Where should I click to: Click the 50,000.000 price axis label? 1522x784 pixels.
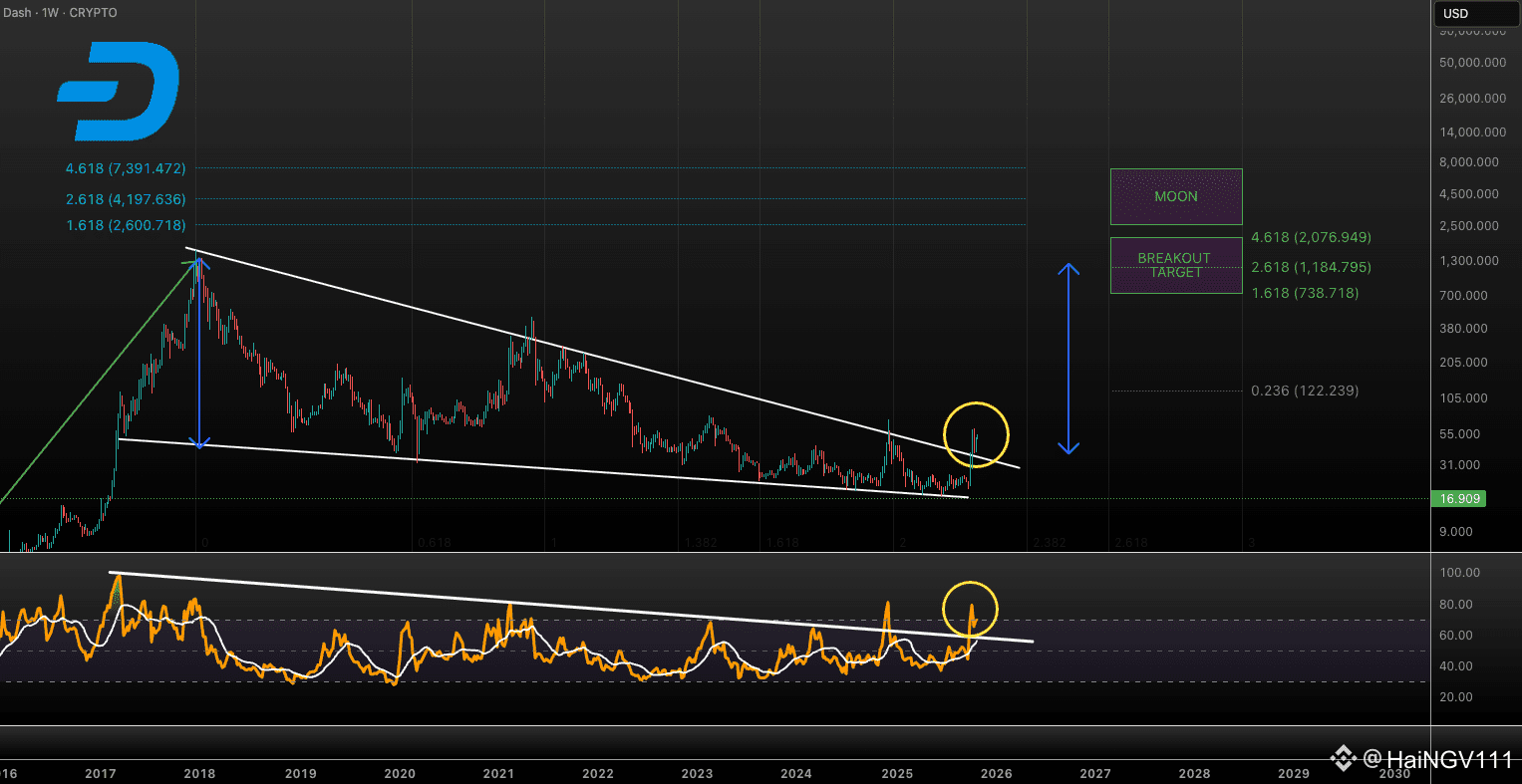(1471, 63)
